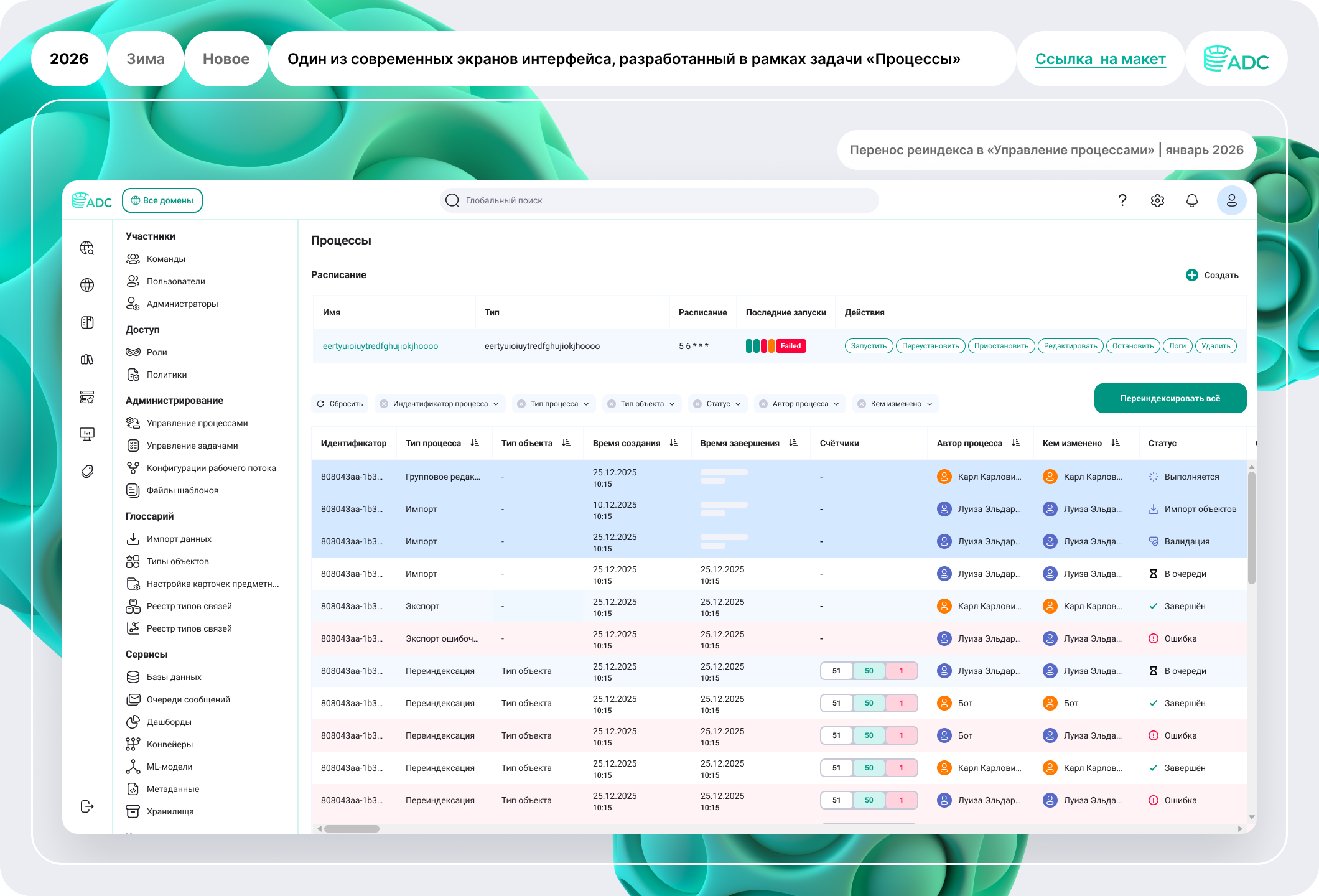Expand the Статус filter dropdown

click(x=738, y=404)
